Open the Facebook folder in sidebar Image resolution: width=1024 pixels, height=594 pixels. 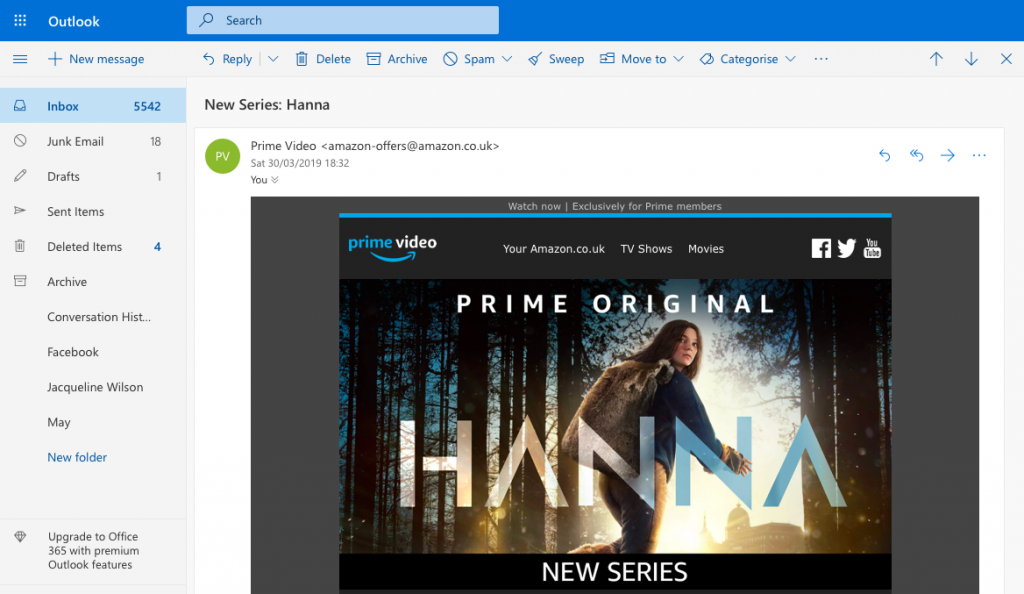(x=93, y=352)
